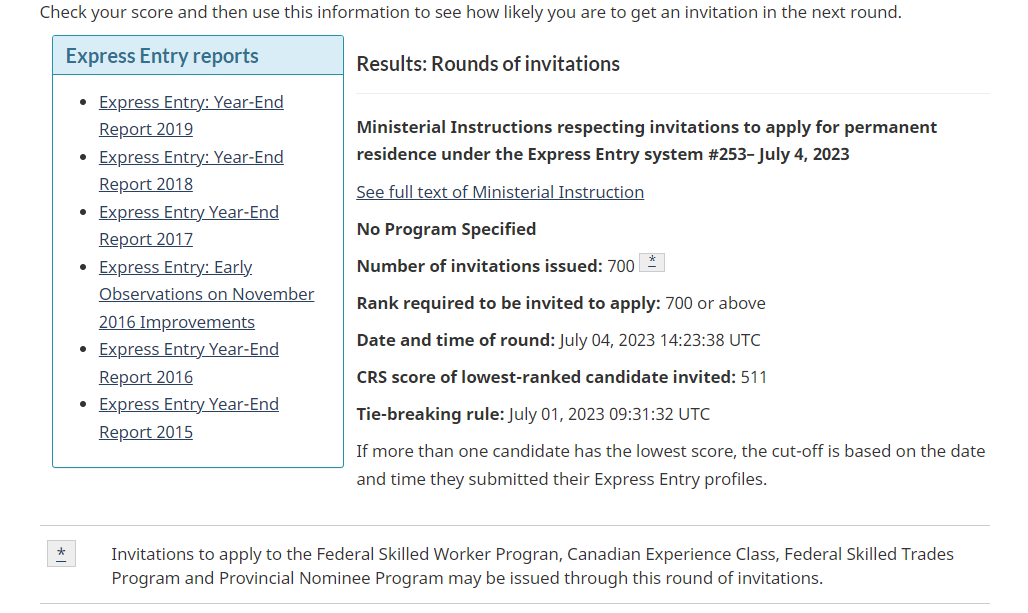1028x613 pixels.
Task: Click the Express Entry reports panel heading
Action: click(162, 56)
